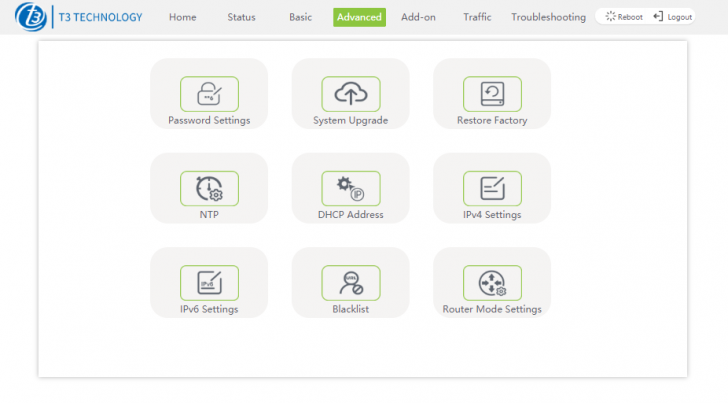Open the System Upgrade cloud icon
Image resolution: width=728 pixels, height=403 pixels.
[351, 94]
